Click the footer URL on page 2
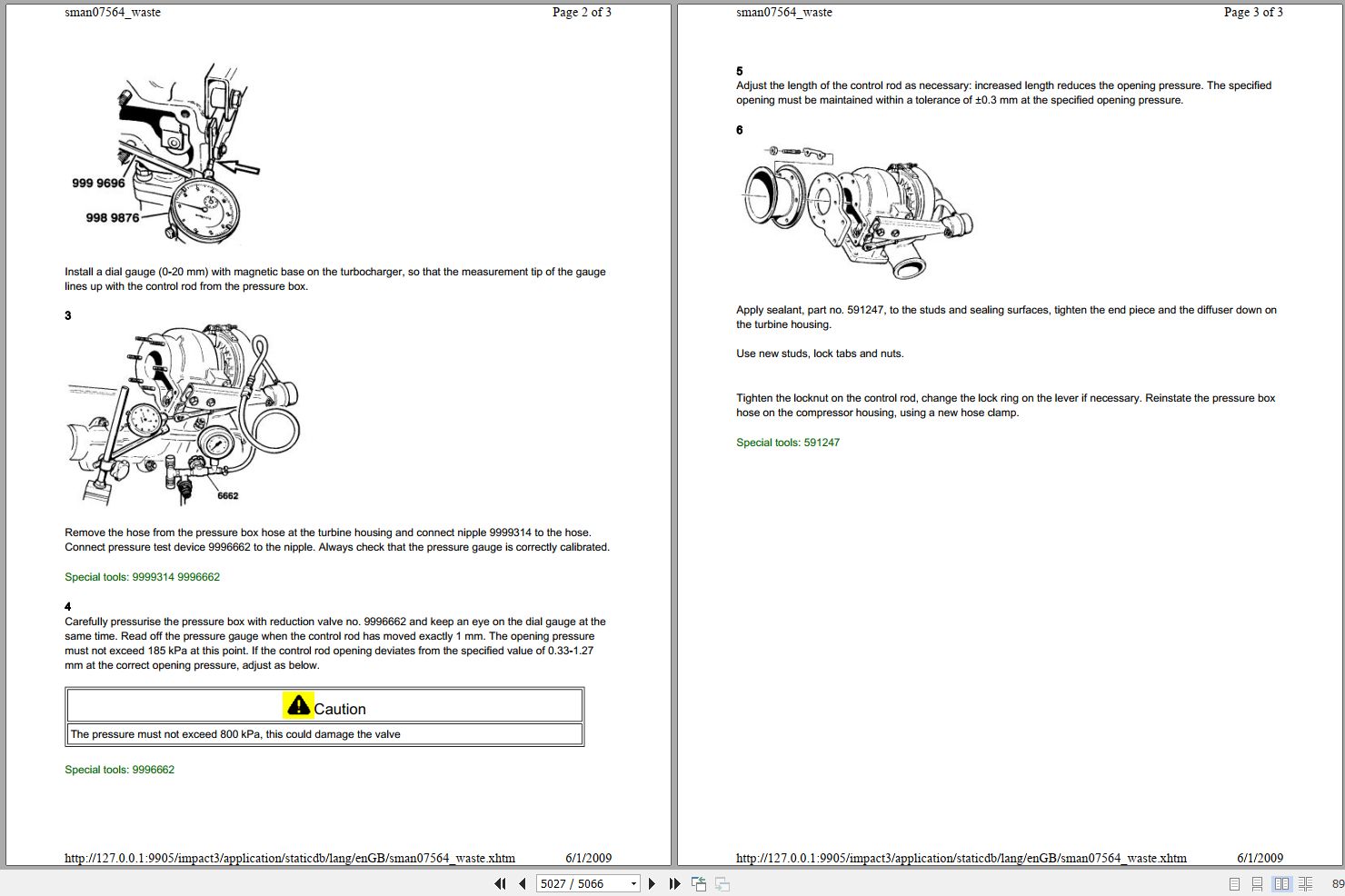1345x896 pixels. coord(290,858)
